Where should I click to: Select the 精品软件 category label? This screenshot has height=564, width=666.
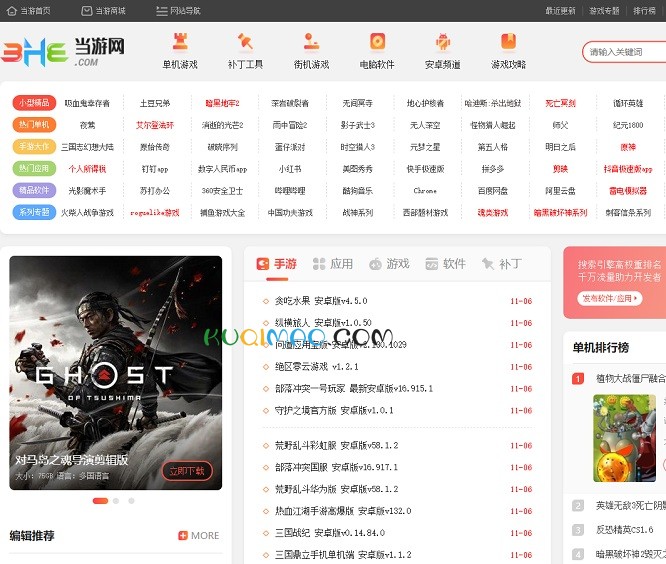coord(34,190)
